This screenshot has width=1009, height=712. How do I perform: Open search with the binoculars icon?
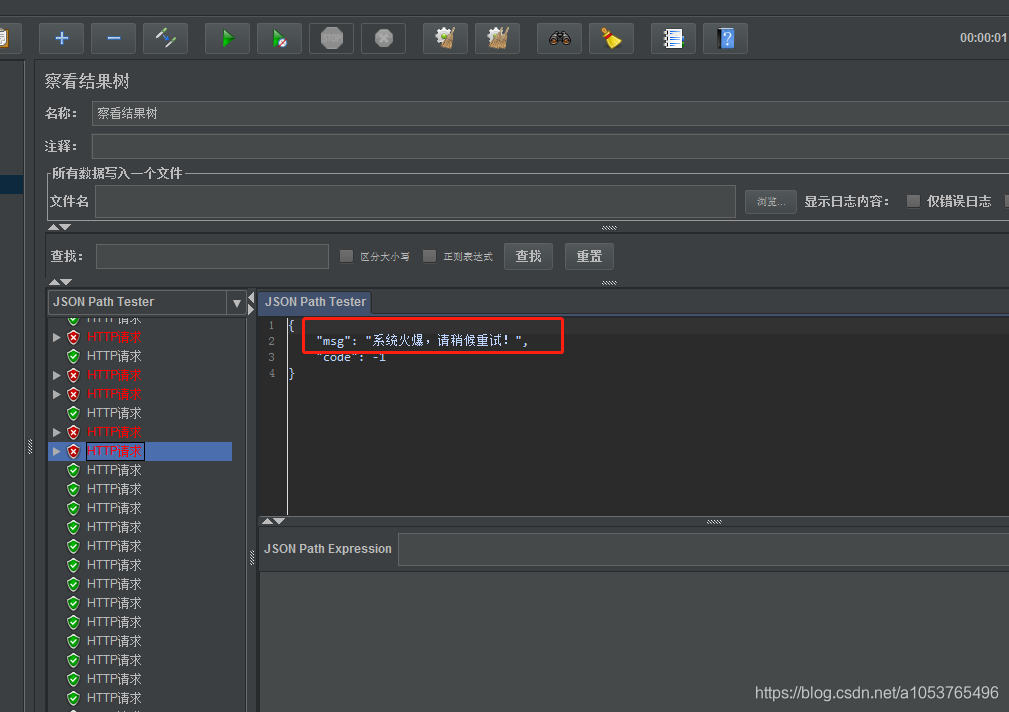(x=559, y=38)
